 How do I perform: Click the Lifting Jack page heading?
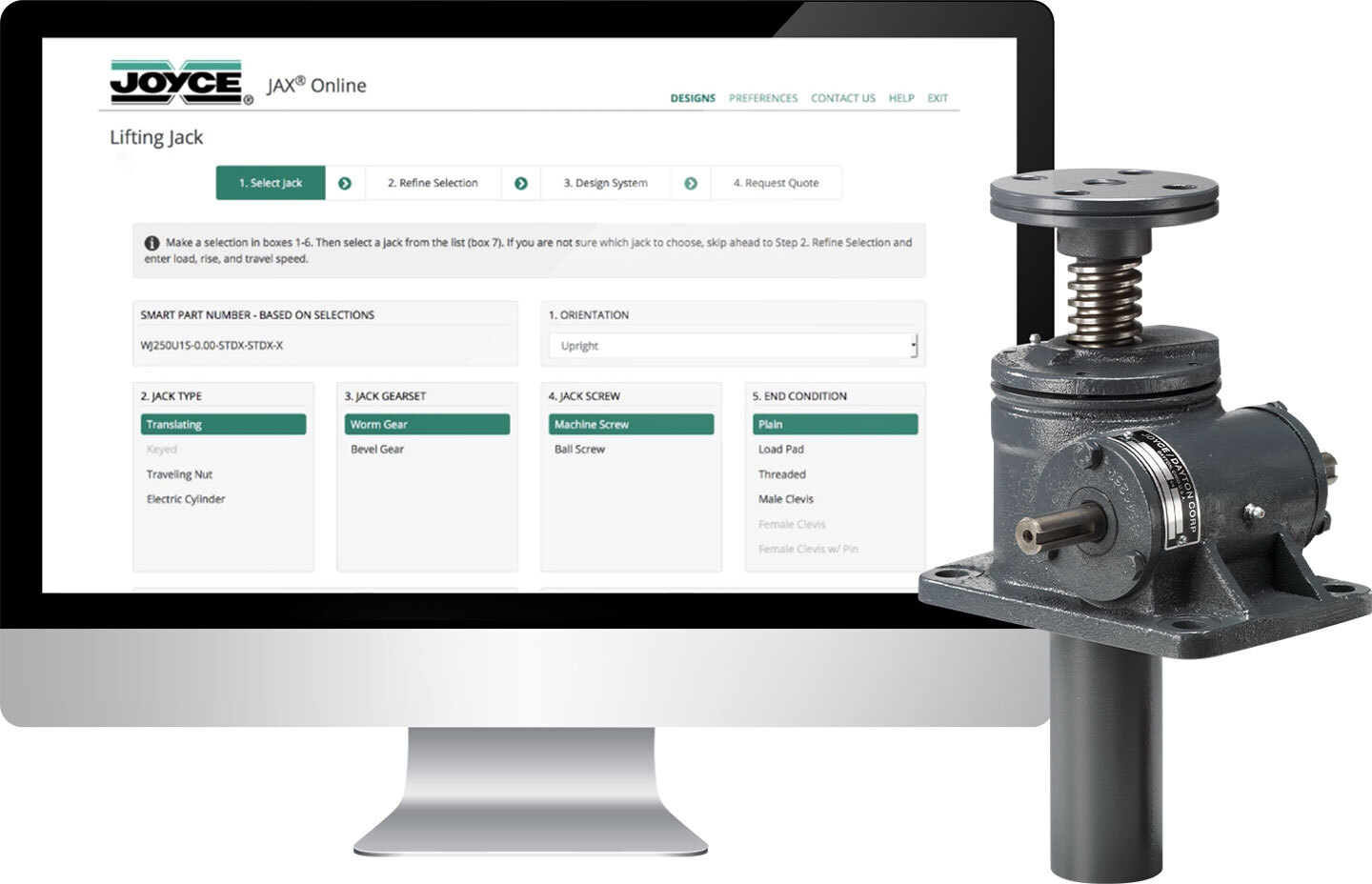(156, 137)
